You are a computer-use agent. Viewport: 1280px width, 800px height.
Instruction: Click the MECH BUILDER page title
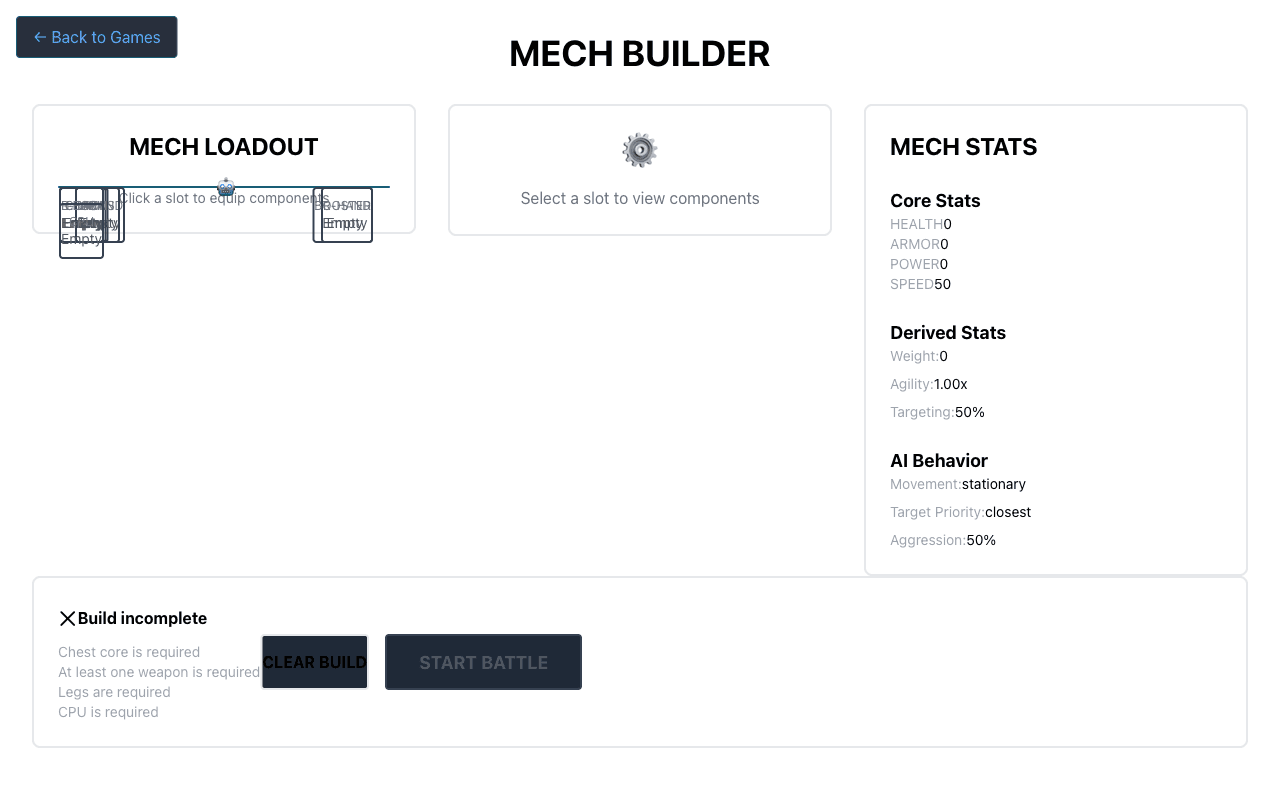(x=639, y=54)
